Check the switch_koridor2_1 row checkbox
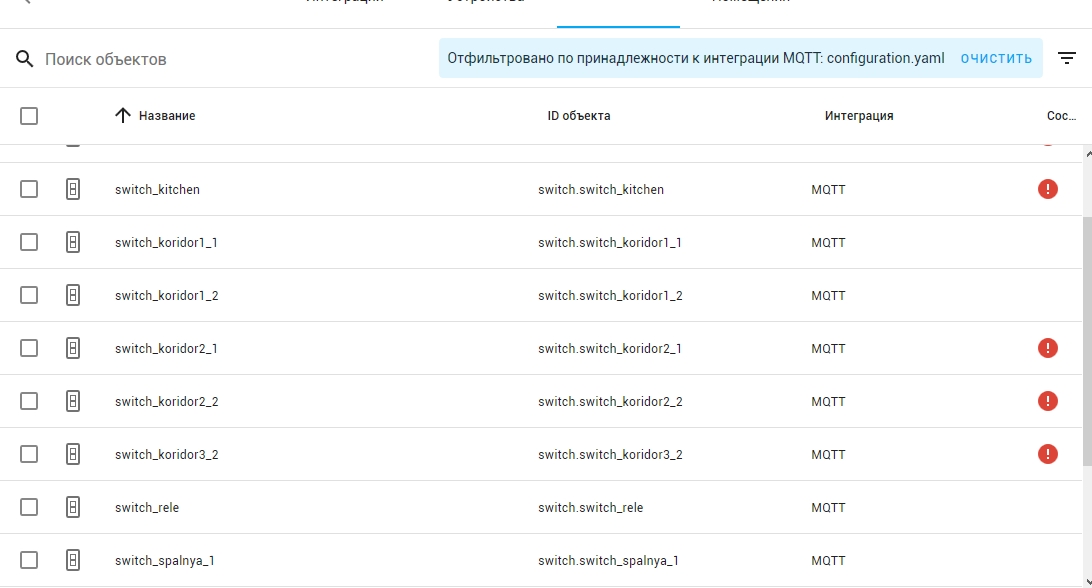Screen dimensions: 1092x588 [x=29, y=348]
